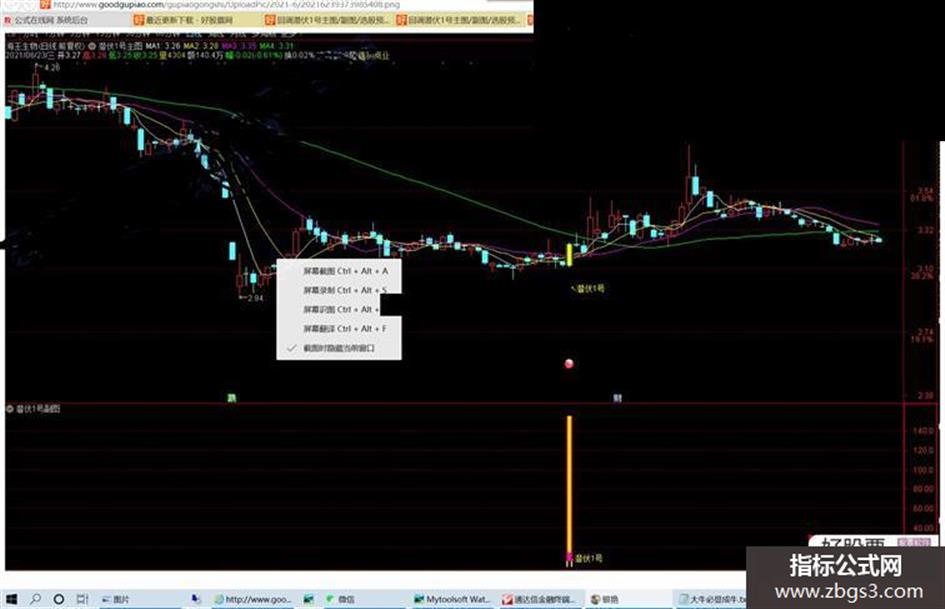Choose 屏幕识图 context menu entry
The image size is (945, 609).
point(339,310)
